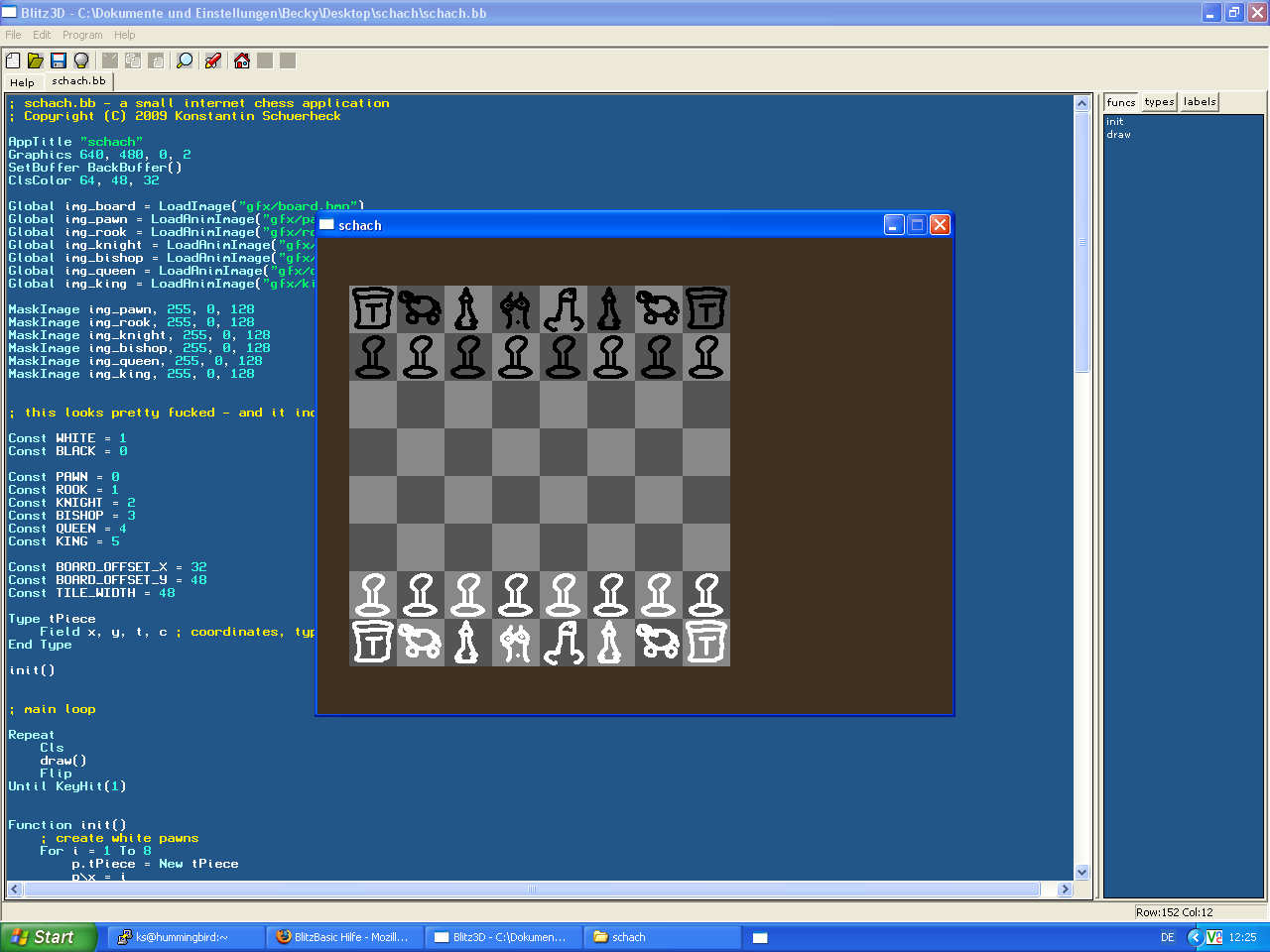Screen dimensions: 1270x952
Task: Open the File menu
Action: pos(13,35)
